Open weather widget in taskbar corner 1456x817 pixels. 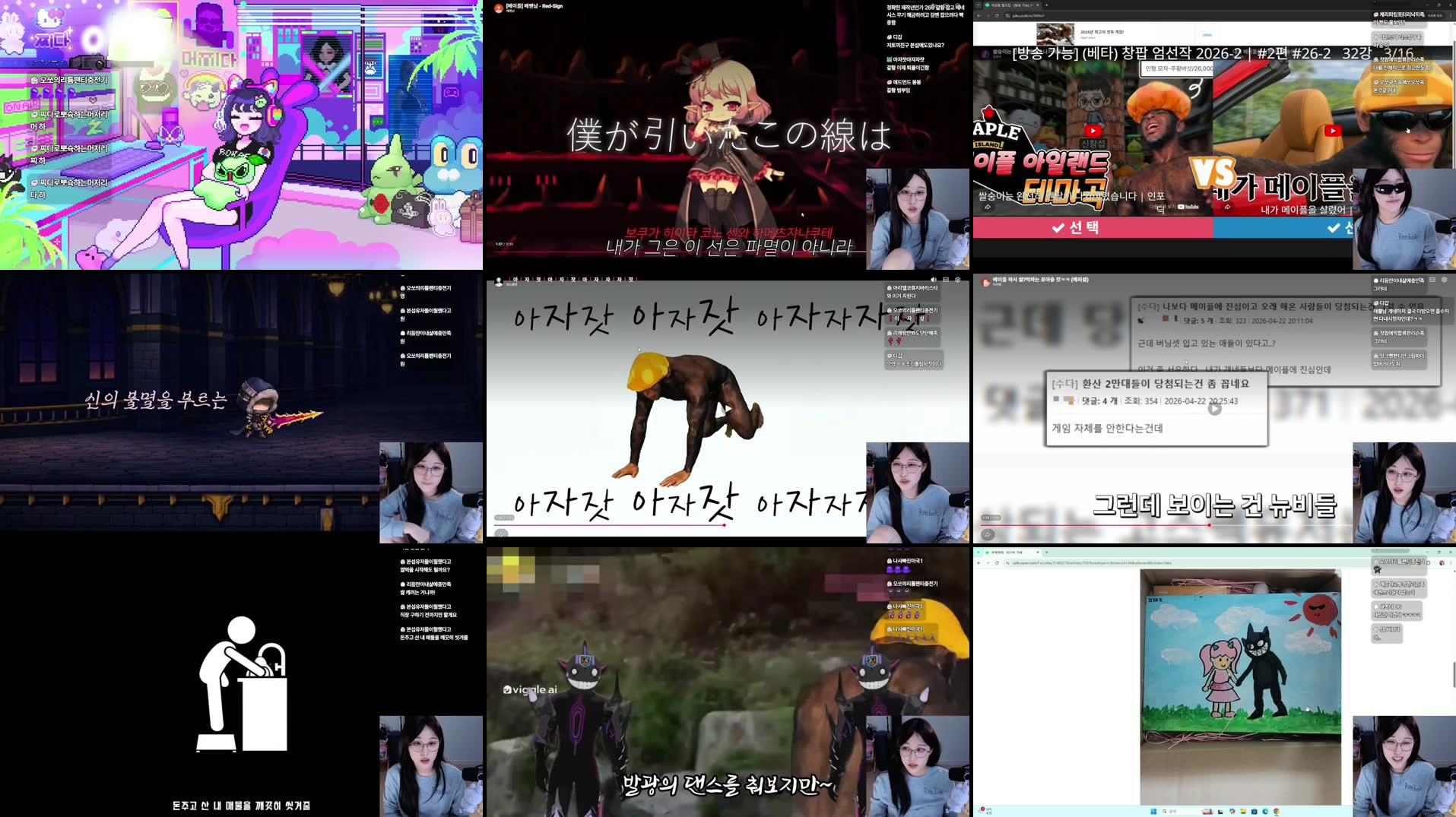point(985,811)
